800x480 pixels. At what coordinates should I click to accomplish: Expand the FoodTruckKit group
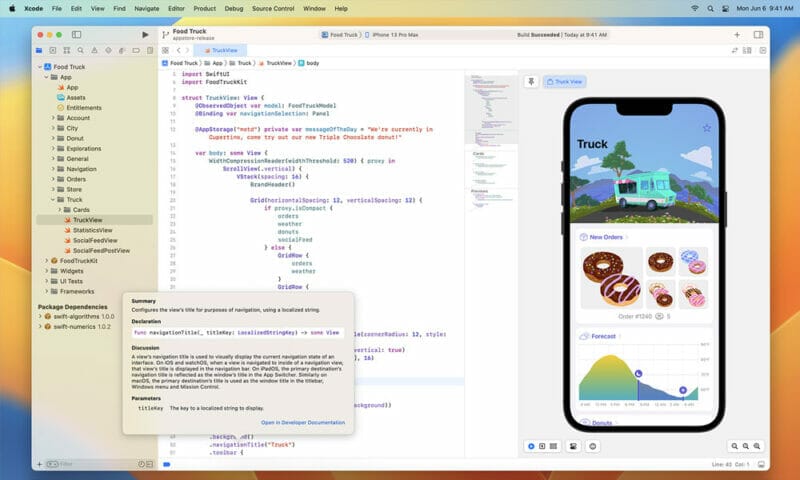click(47, 260)
